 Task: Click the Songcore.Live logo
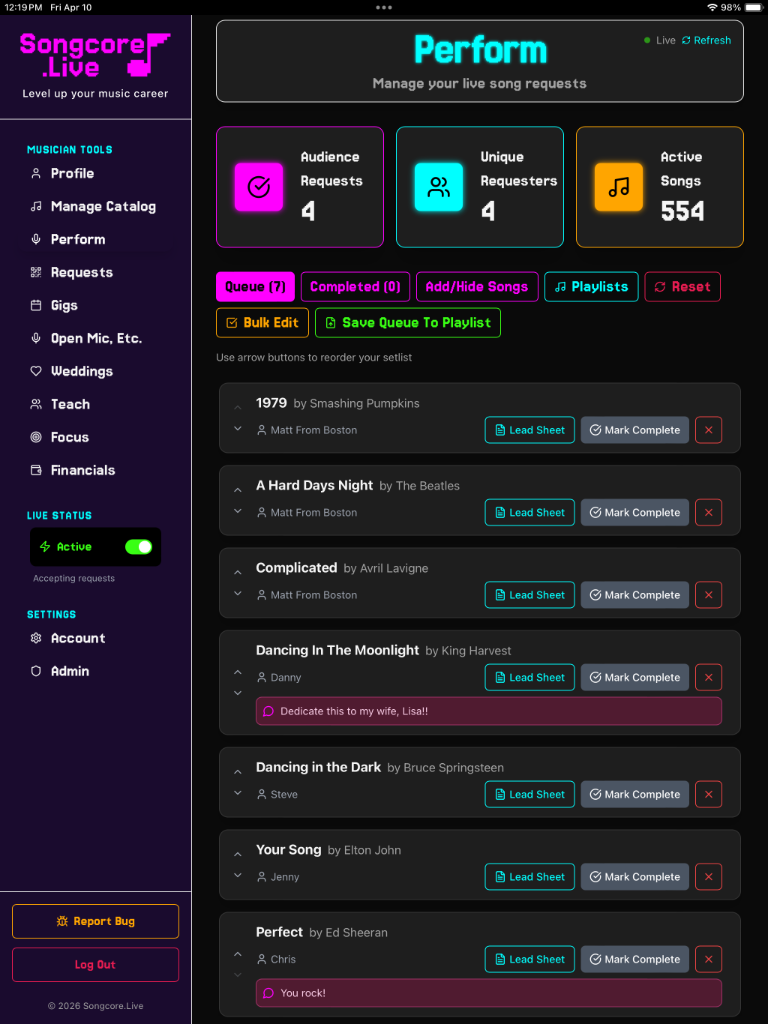click(95, 55)
